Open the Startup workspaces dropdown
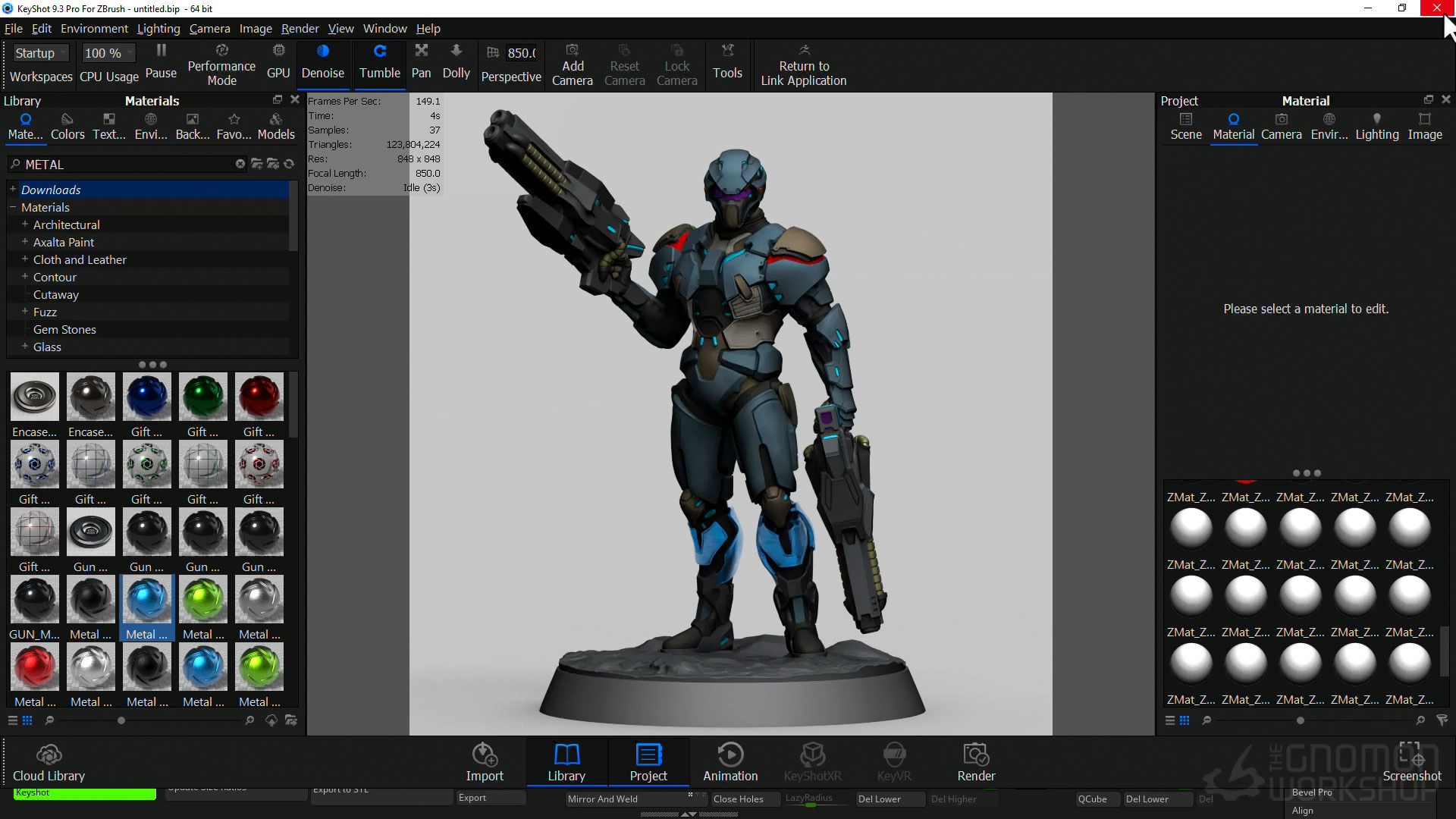 pos(41,53)
